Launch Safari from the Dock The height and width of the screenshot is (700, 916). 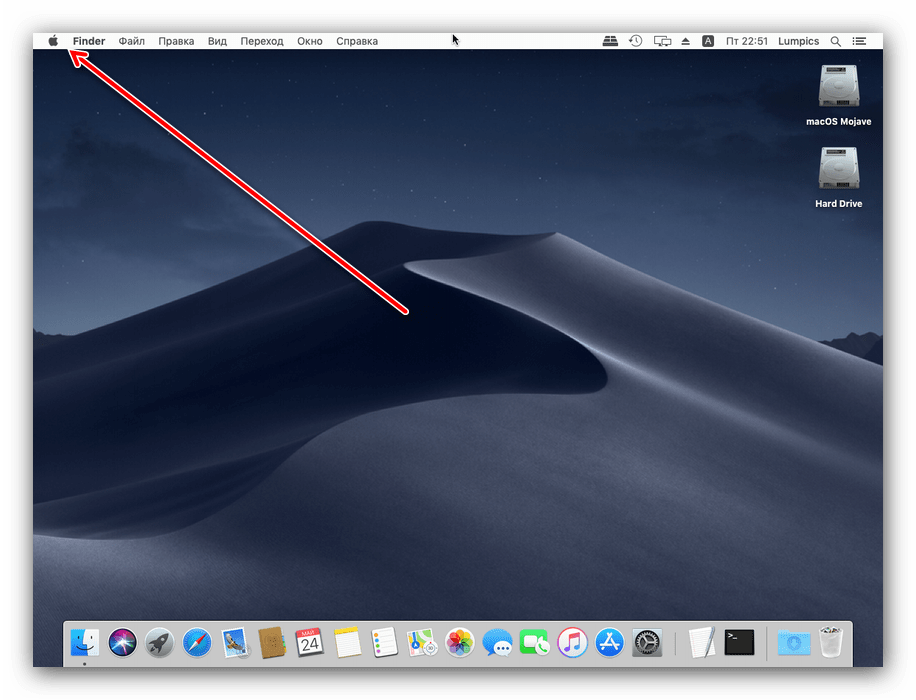click(197, 642)
